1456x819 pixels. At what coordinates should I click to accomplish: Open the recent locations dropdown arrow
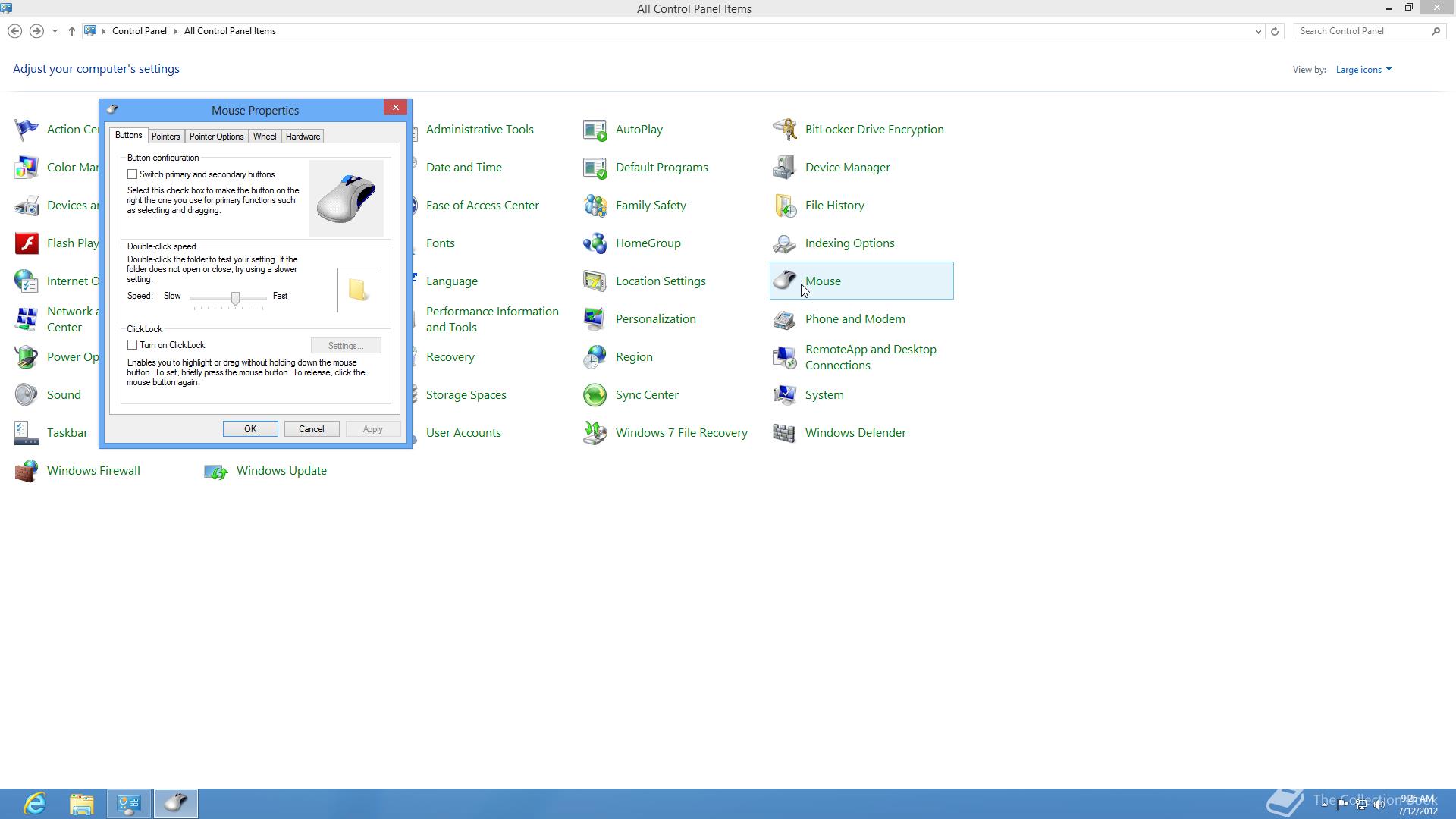click(55, 31)
